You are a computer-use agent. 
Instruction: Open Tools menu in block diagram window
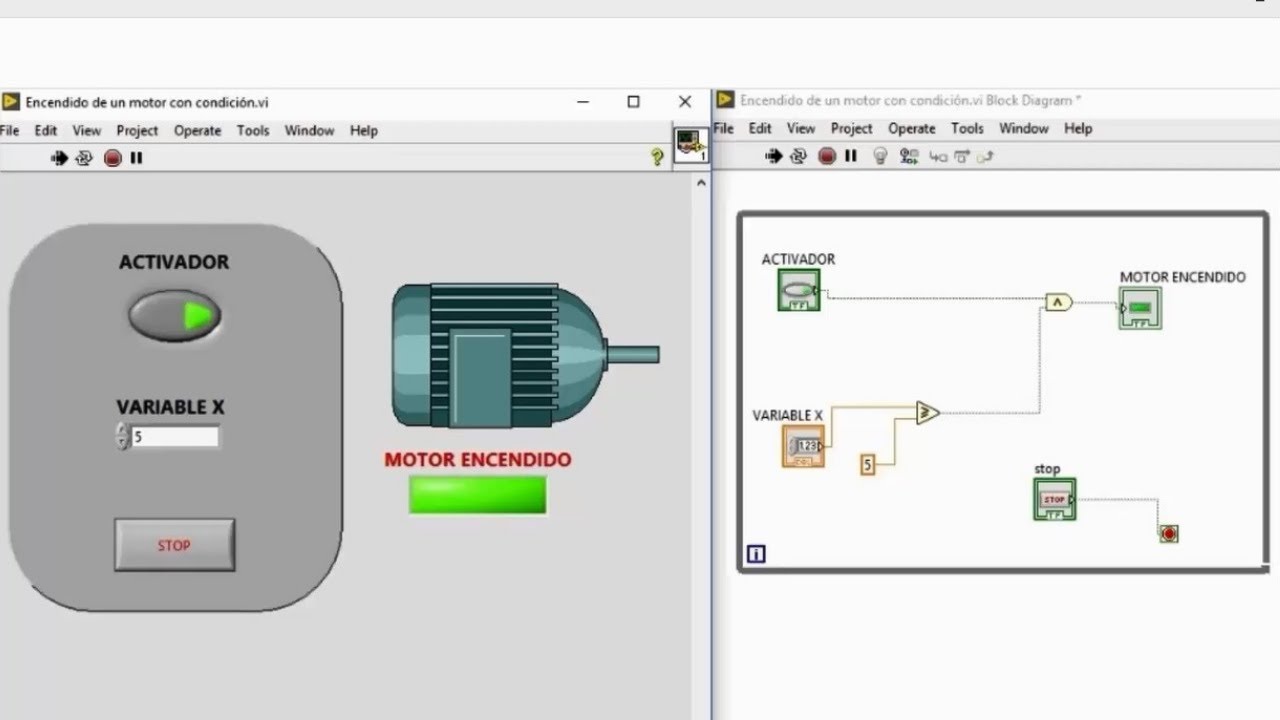(x=967, y=128)
